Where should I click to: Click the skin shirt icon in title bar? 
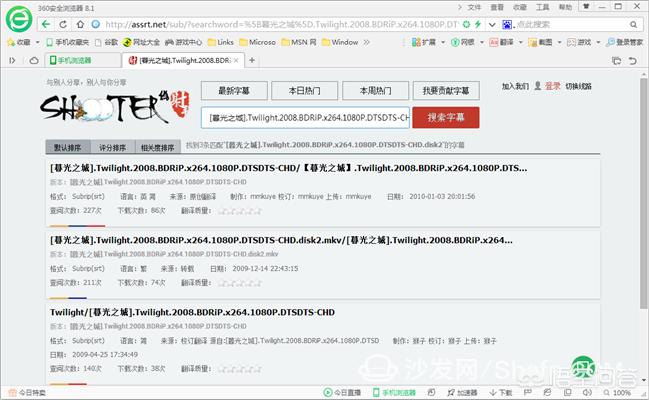[x=586, y=7]
